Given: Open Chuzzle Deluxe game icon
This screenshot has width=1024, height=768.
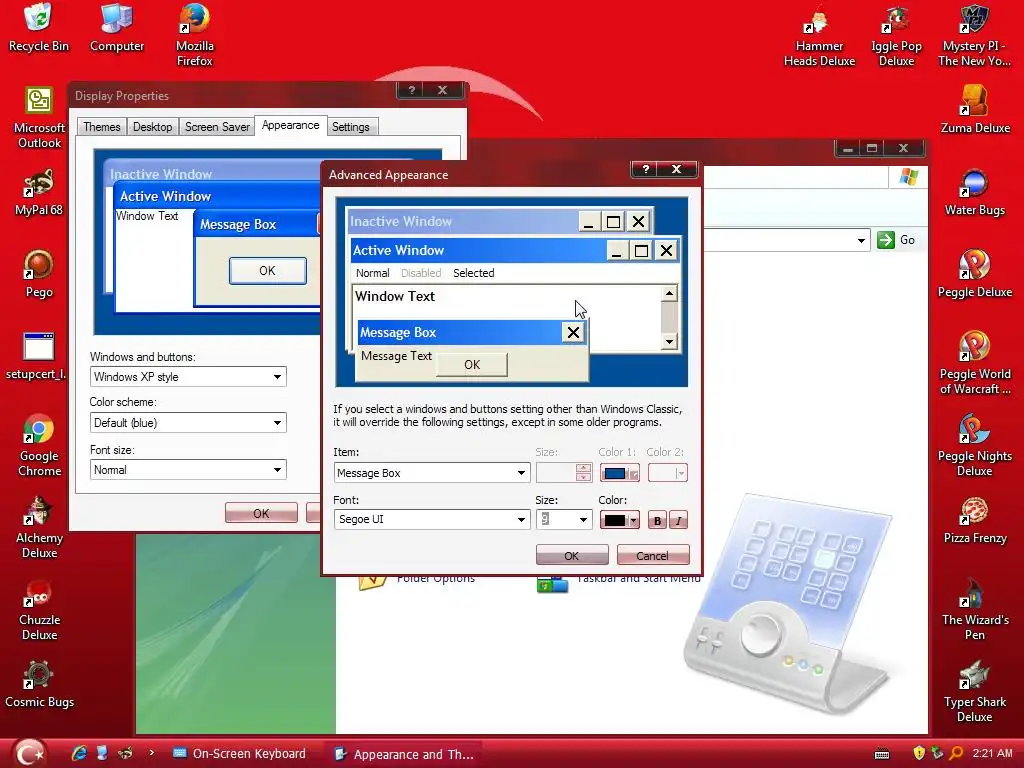Looking at the screenshot, I should click(39, 610).
